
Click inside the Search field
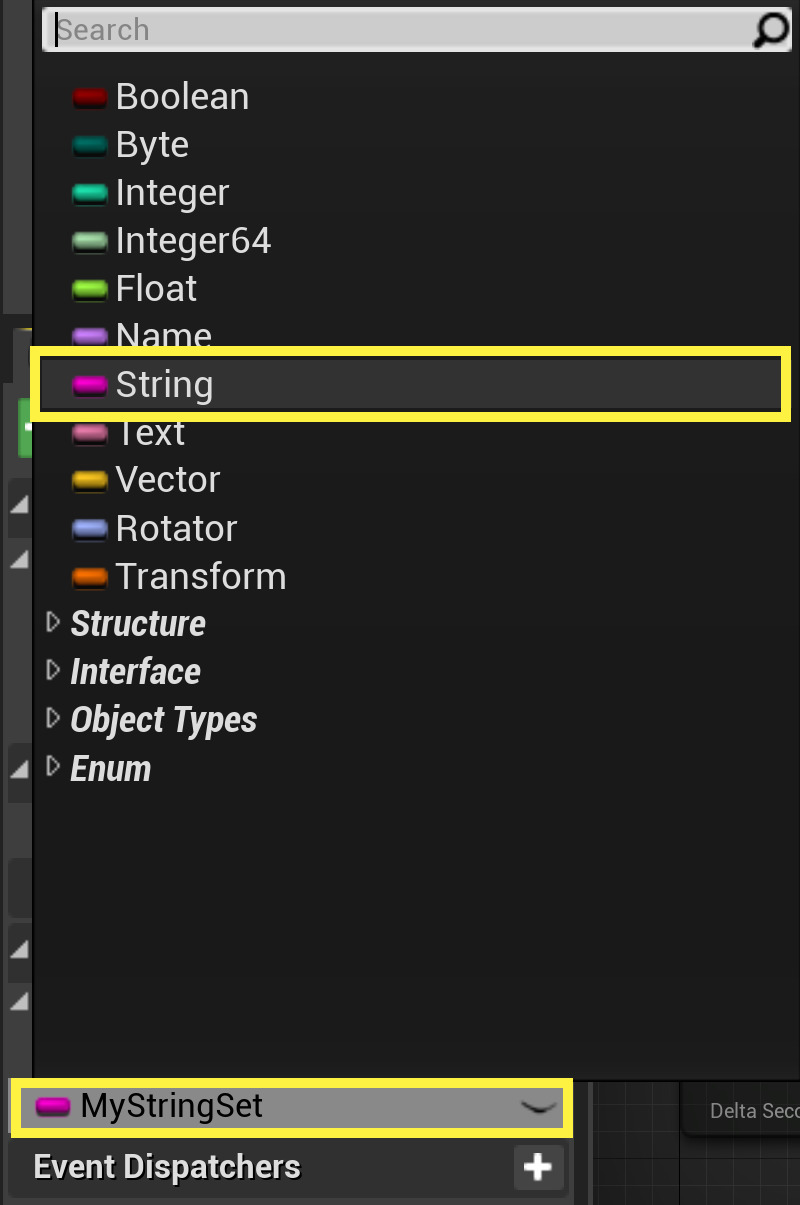[x=300, y=30]
